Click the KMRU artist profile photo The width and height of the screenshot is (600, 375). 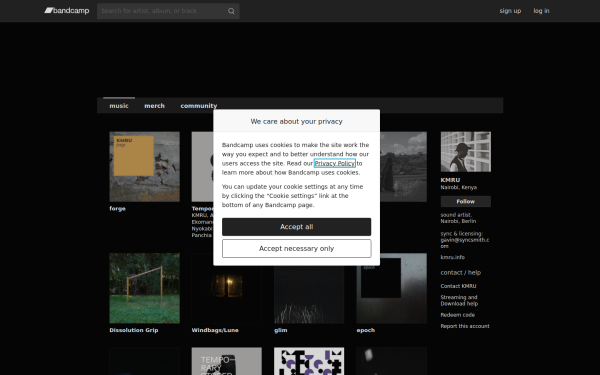pyautogui.click(x=466, y=152)
